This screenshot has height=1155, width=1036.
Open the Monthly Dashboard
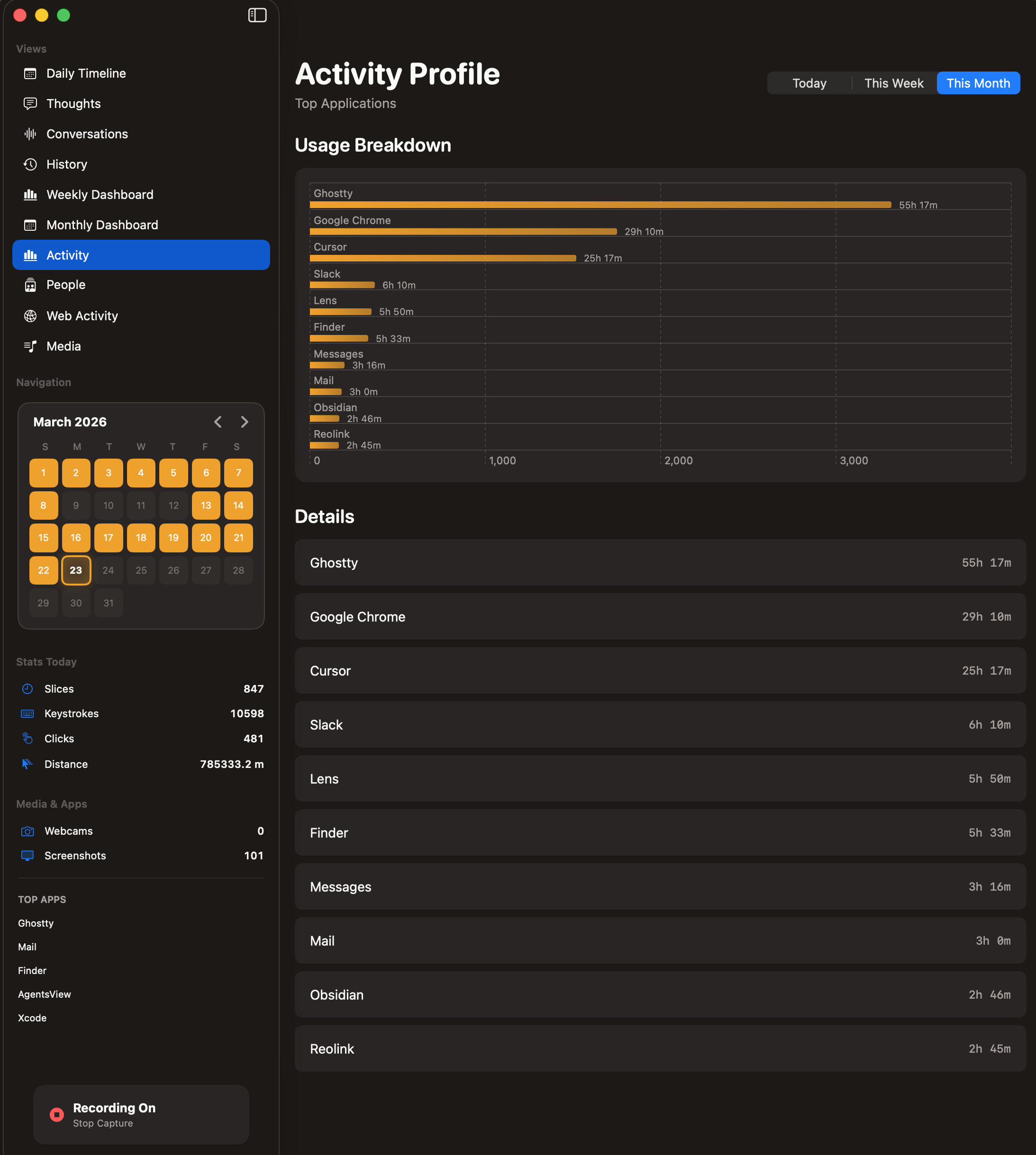[x=102, y=225]
